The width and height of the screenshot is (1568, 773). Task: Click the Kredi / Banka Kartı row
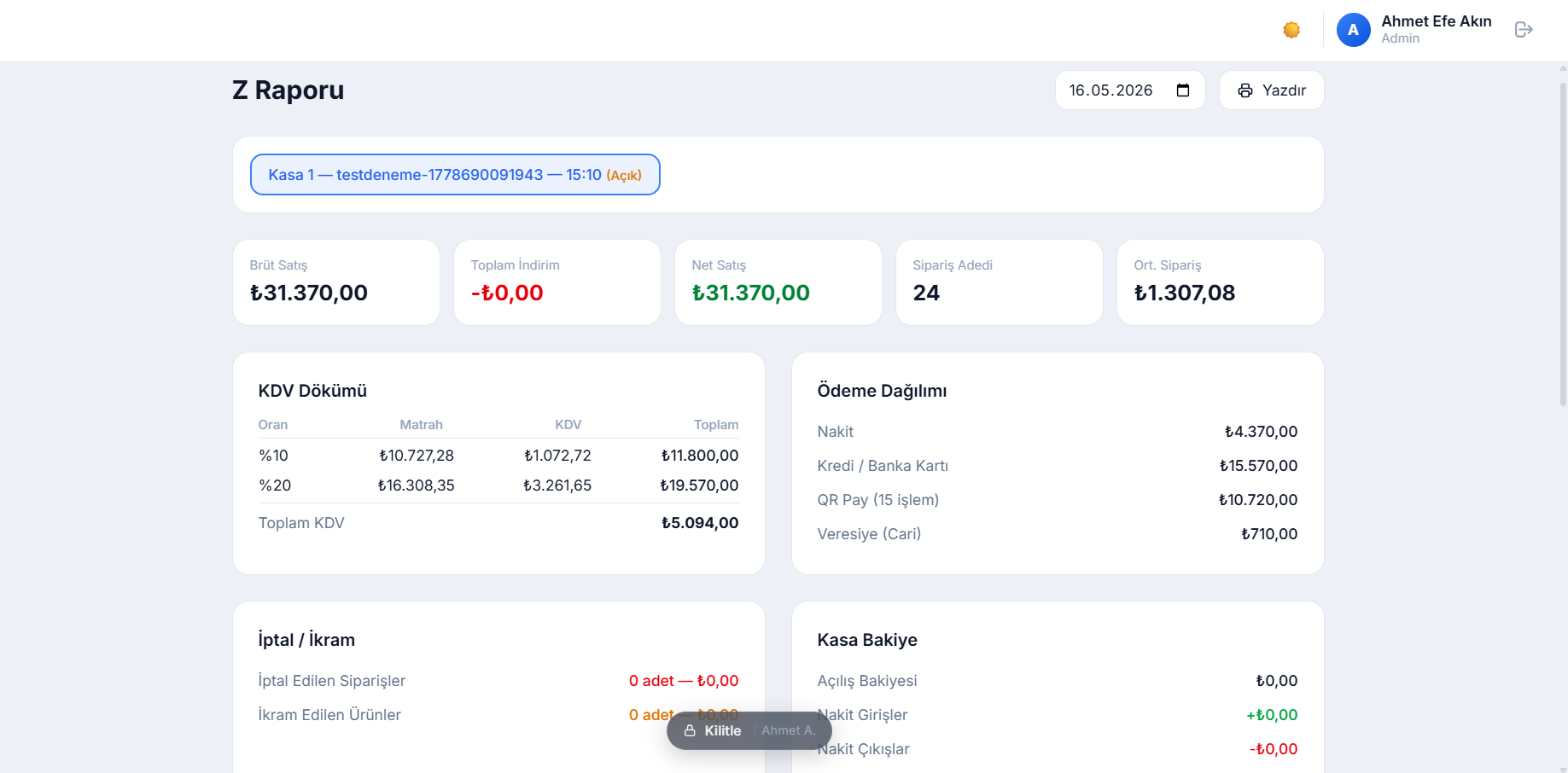click(x=1058, y=466)
